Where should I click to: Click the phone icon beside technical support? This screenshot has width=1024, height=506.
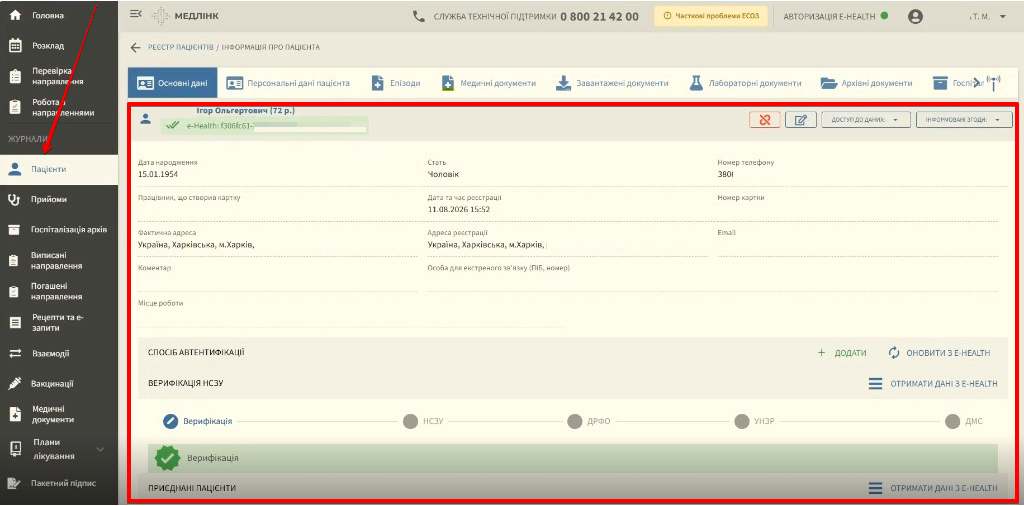(x=419, y=16)
